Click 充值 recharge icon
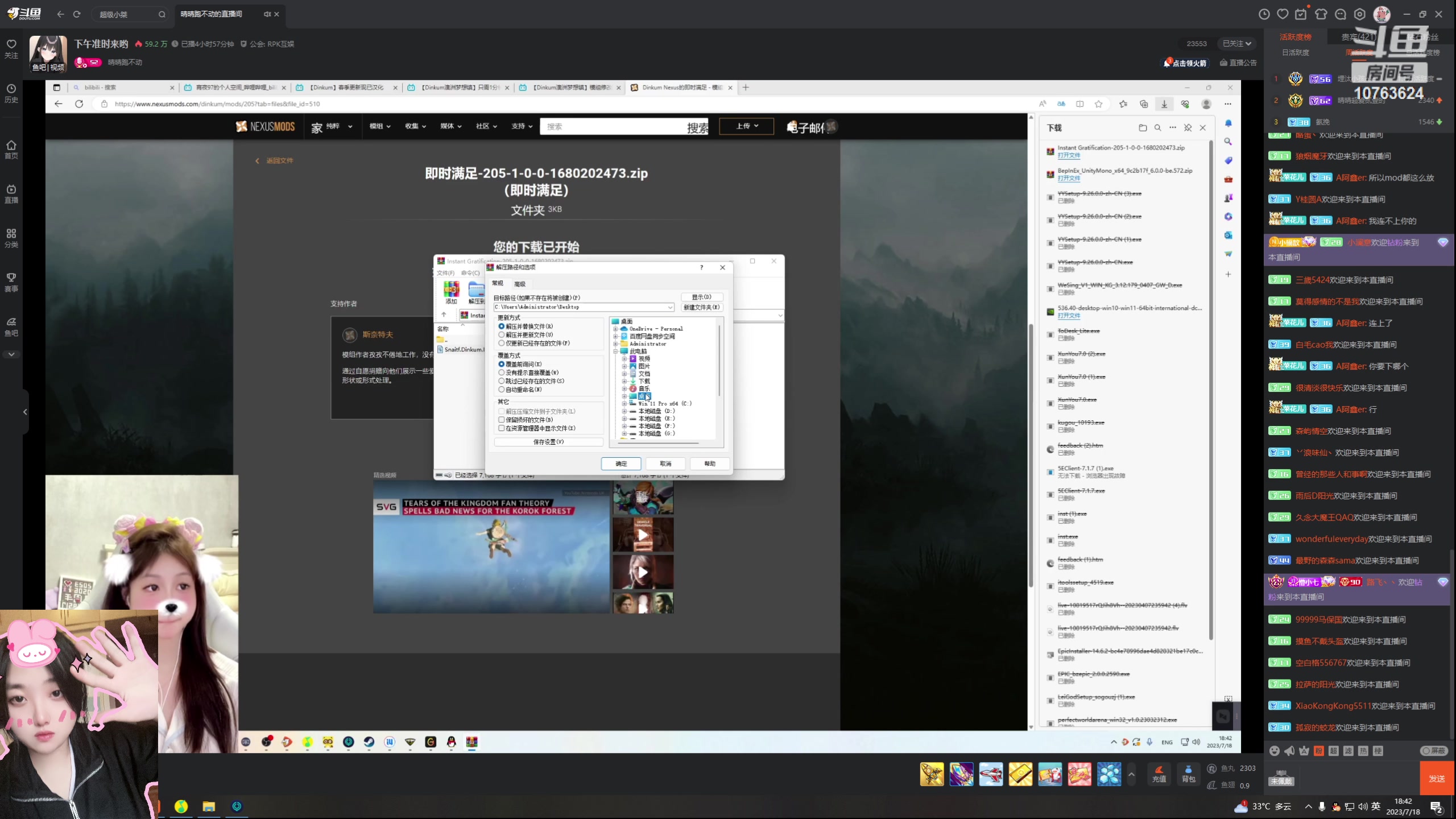1456x819 pixels. pos(1159,774)
